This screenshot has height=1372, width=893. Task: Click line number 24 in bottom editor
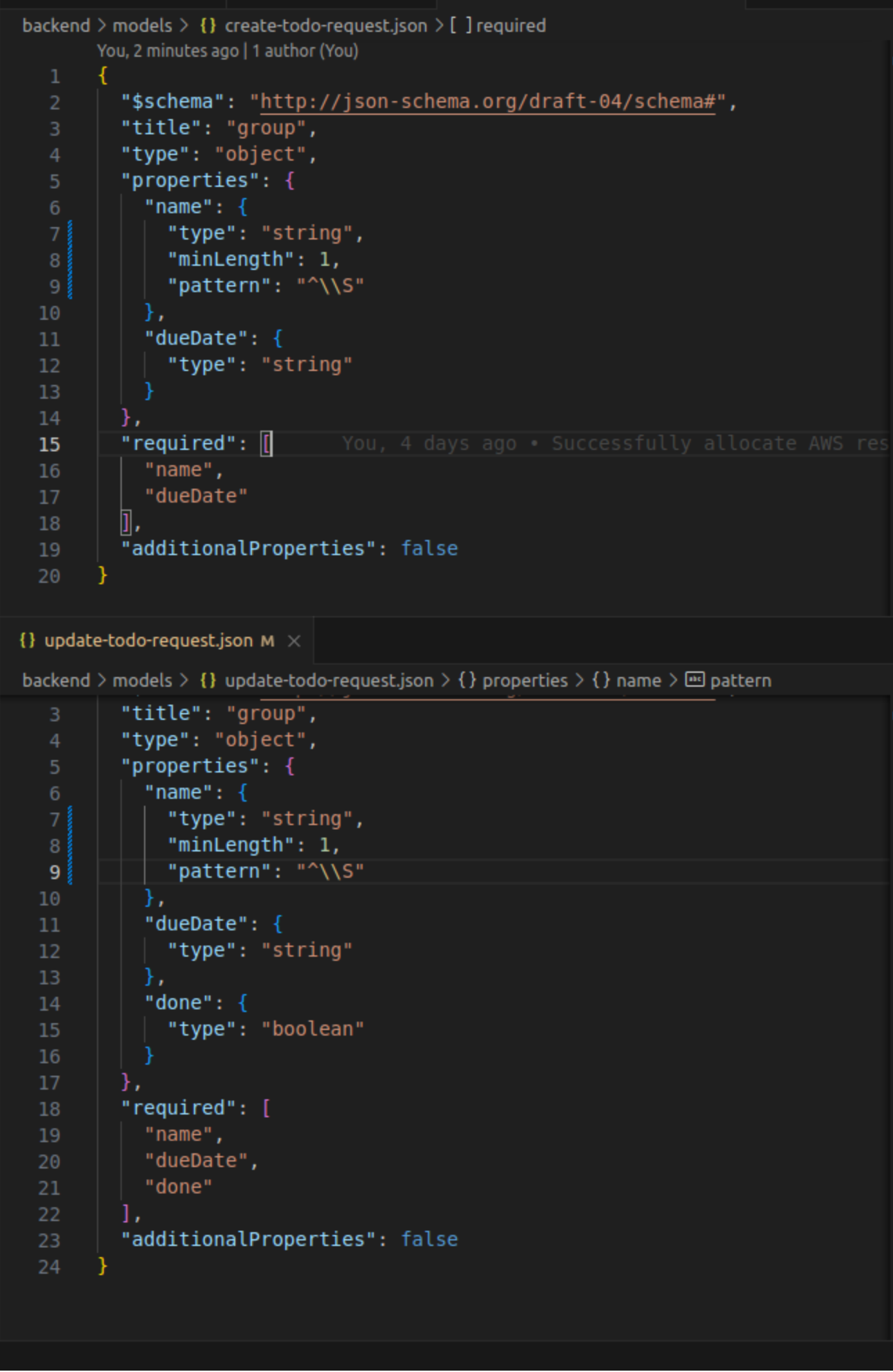pos(49,1267)
